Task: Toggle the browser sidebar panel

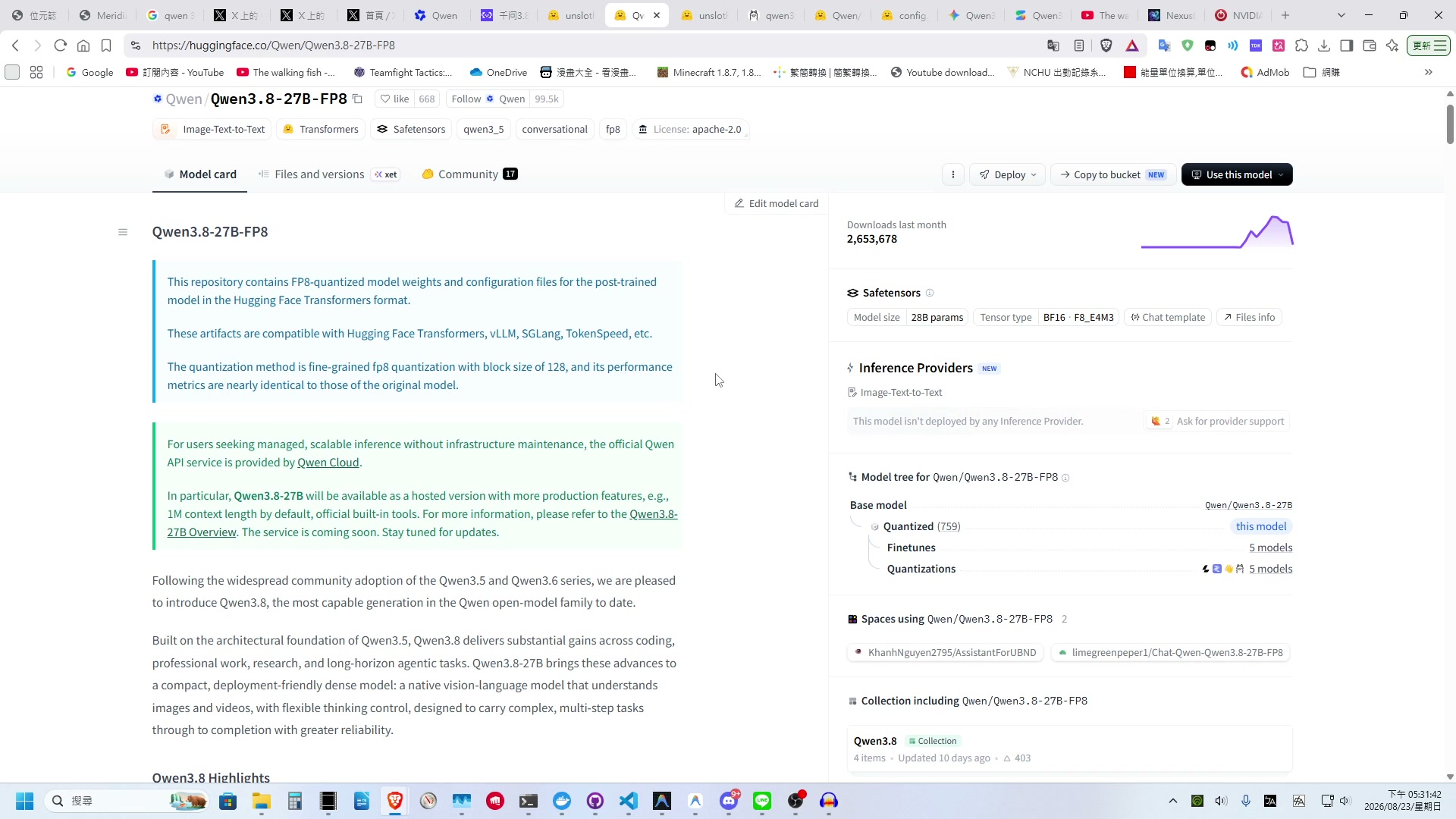Action: (1347, 45)
